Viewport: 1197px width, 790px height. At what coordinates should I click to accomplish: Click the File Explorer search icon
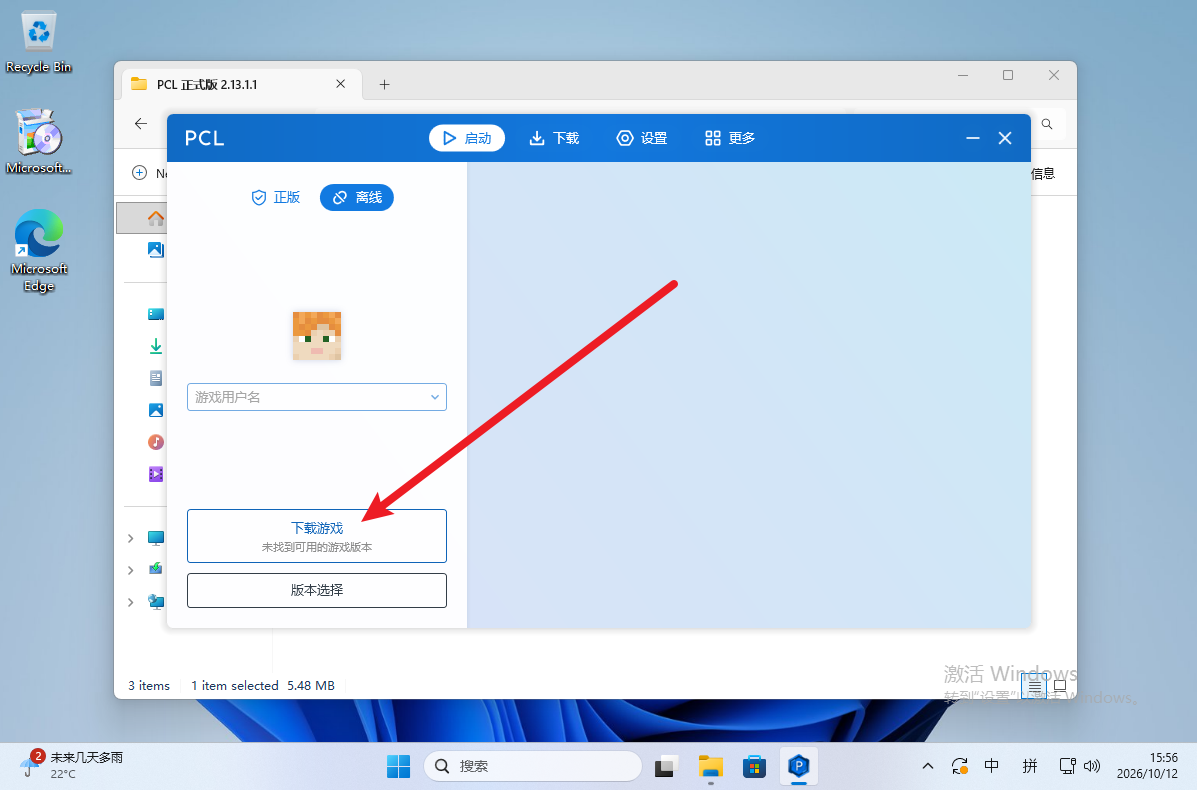(x=1047, y=124)
